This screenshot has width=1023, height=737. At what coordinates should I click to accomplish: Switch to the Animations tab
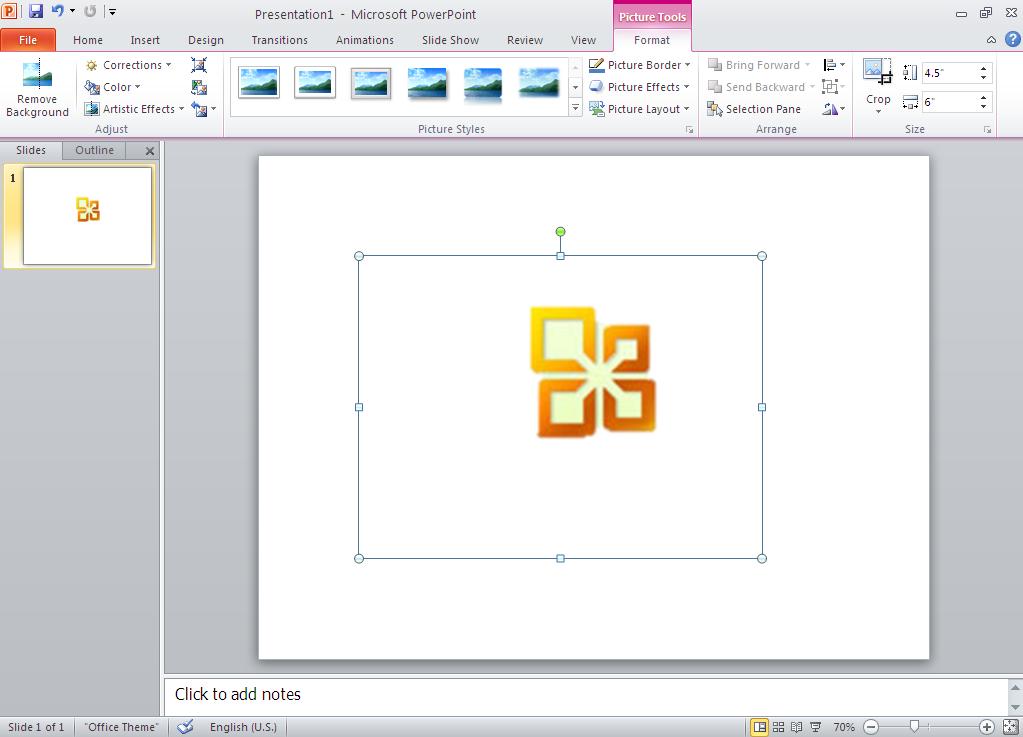click(365, 40)
